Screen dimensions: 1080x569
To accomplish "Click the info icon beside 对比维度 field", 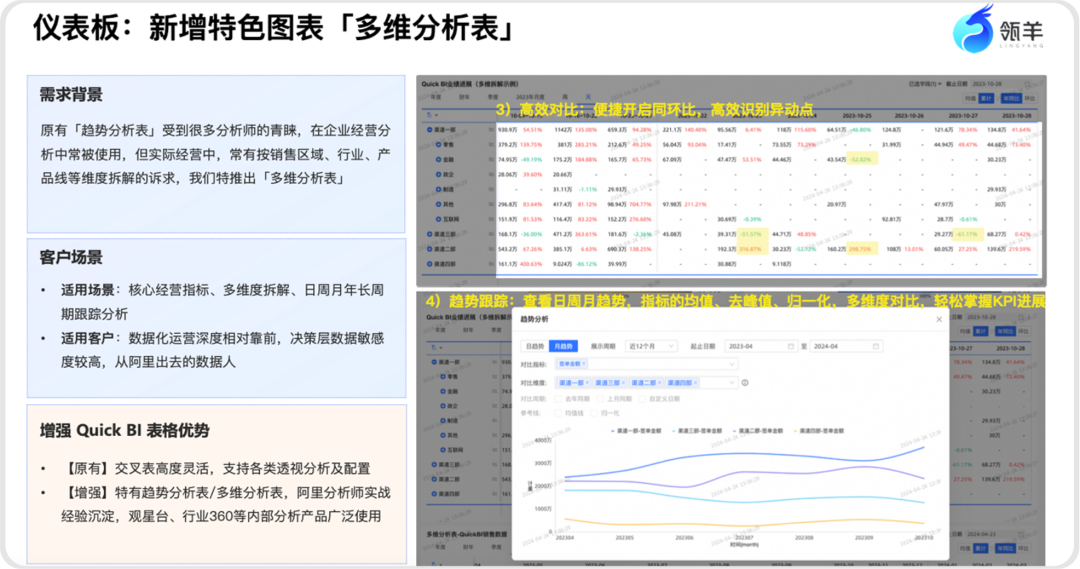I will [745, 382].
